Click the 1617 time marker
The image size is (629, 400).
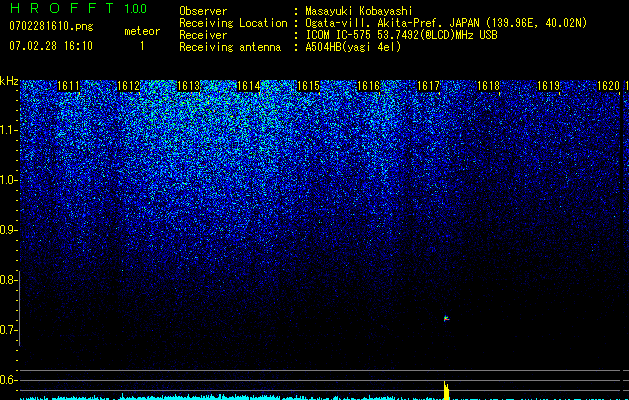(x=428, y=86)
